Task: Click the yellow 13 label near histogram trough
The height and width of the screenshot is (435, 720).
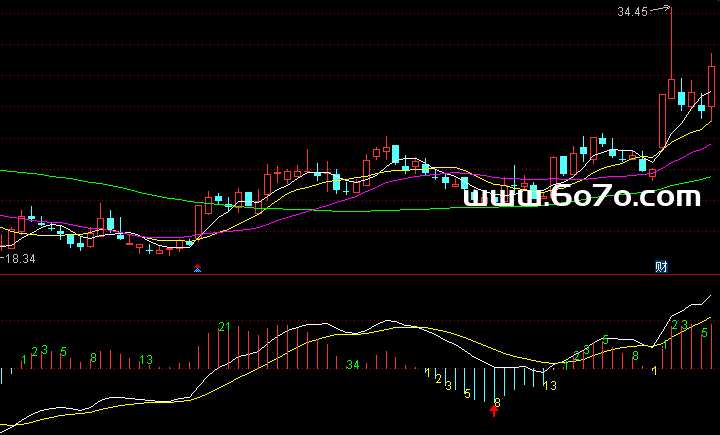Action: [550, 385]
